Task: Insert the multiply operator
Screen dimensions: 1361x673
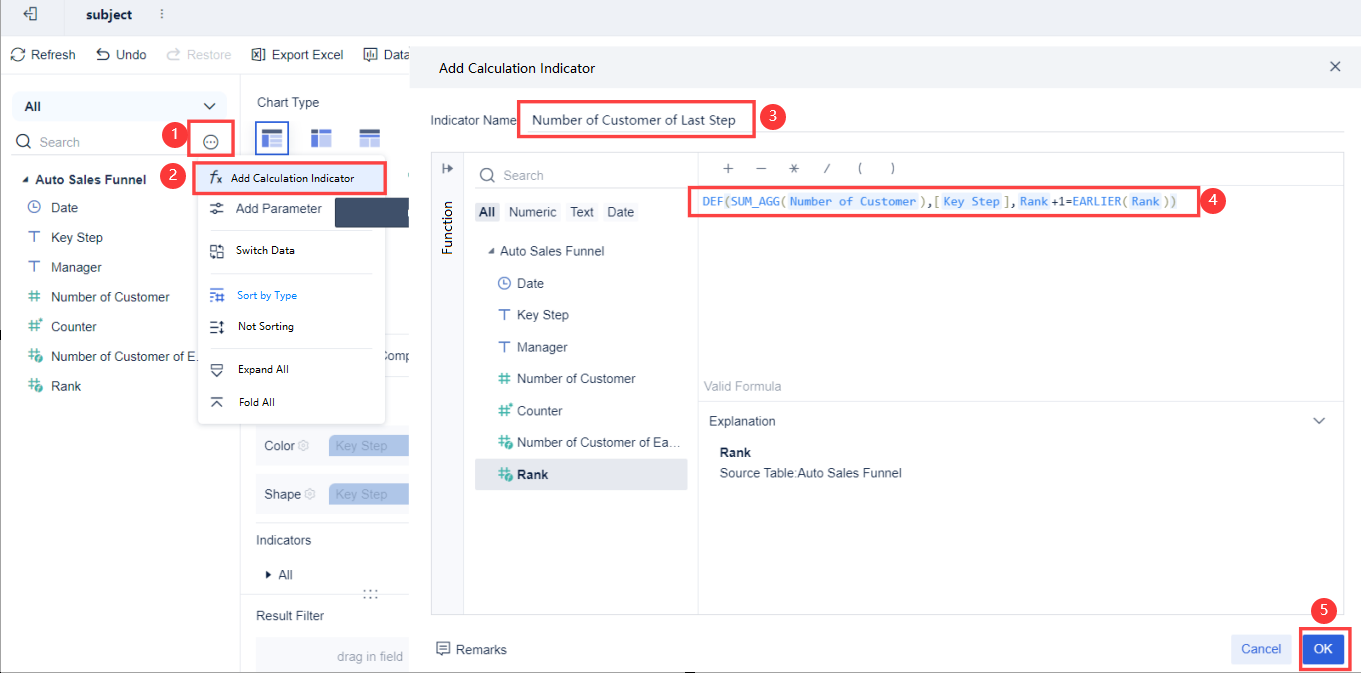Action: pyautogui.click(x=793, y=169)
